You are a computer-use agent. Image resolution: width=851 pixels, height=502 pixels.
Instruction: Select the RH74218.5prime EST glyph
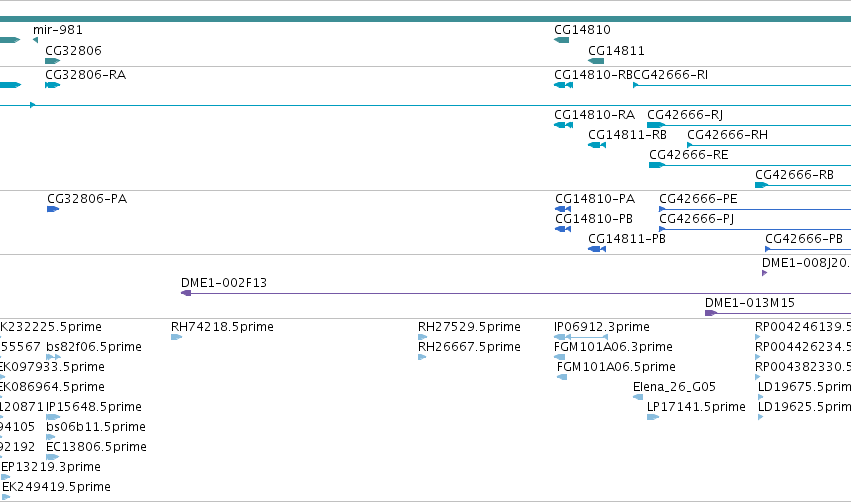click(x=176, y=337)
